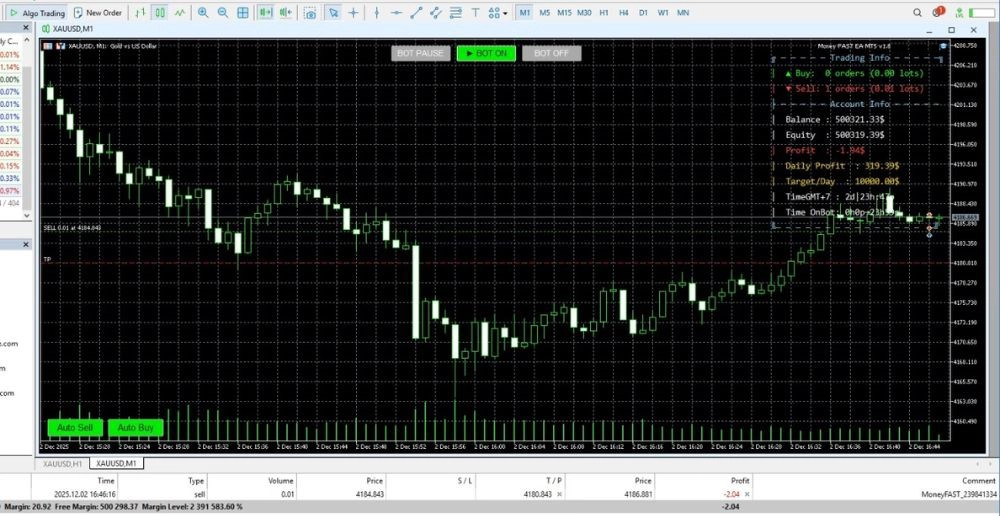Screen dimensions: 1000x516
Task: Expand the objects dropdown arrow beside shapes icon
Action: (x=507, y=13)
